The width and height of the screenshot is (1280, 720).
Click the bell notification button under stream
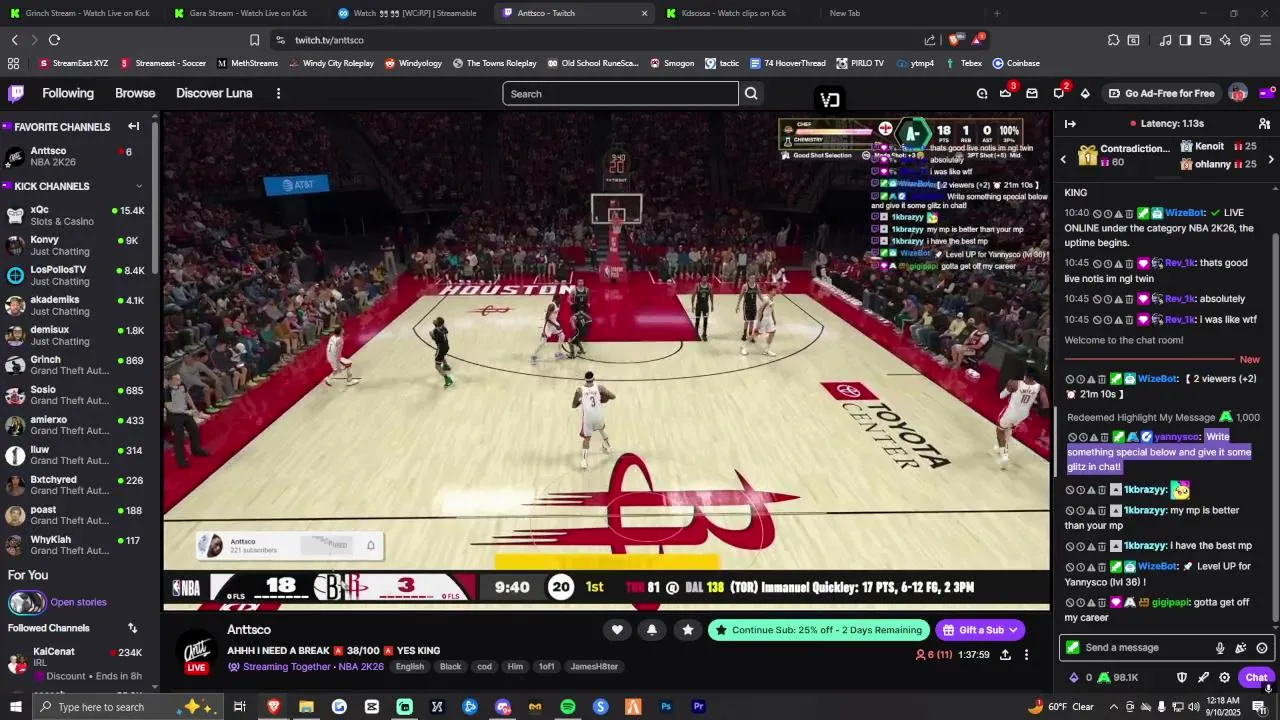coord(652,629)
